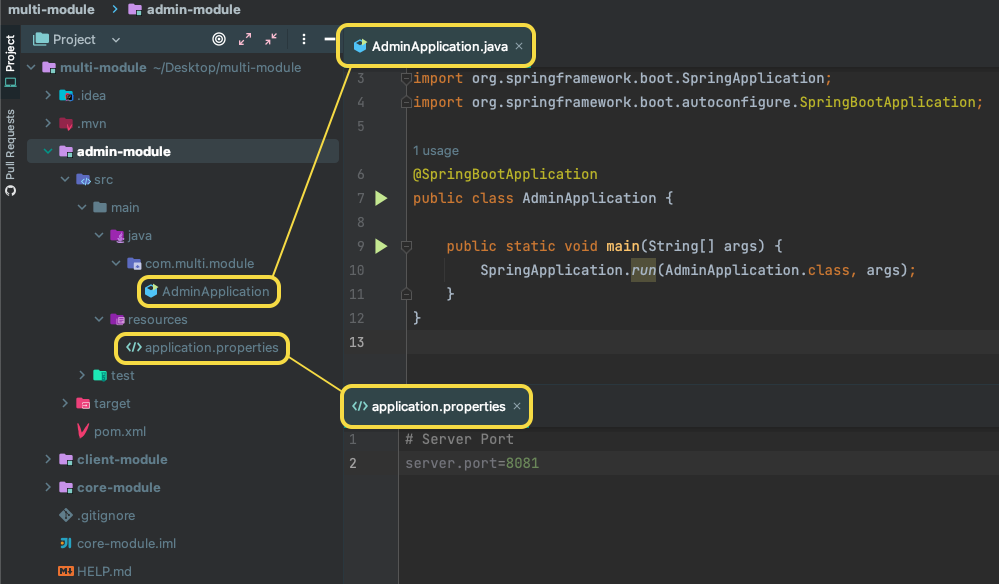Click admin-module breadcrumb in navigation bar
This screenshot has width=999, height=584.
[x=194, y=10]
